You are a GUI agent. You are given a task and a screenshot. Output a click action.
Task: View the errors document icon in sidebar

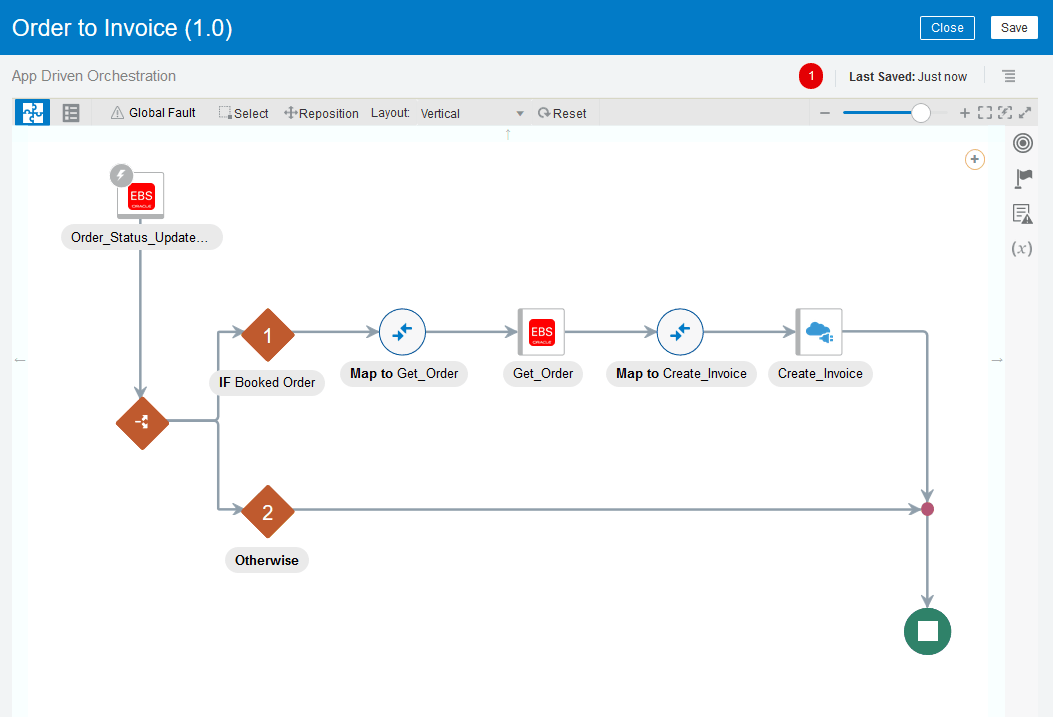click(1022, 213)
